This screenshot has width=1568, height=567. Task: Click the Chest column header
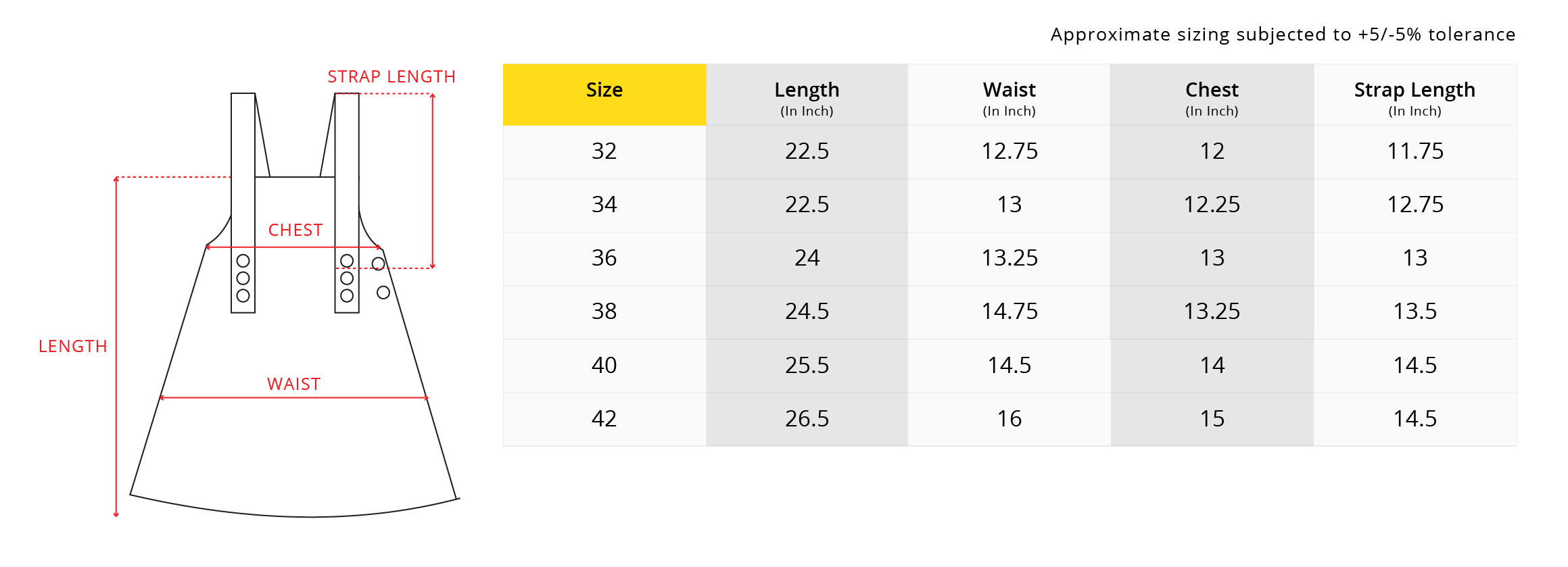[x=1212, y=95]
